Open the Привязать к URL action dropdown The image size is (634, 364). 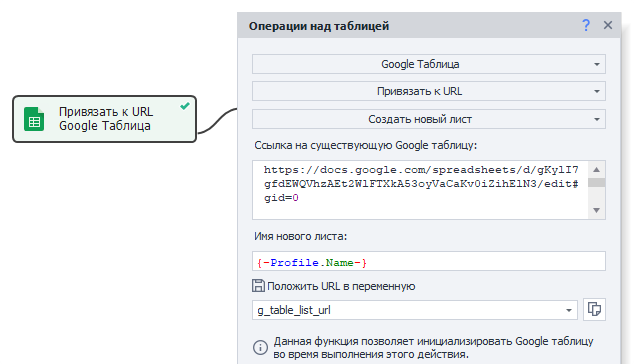tap(429, 91)
